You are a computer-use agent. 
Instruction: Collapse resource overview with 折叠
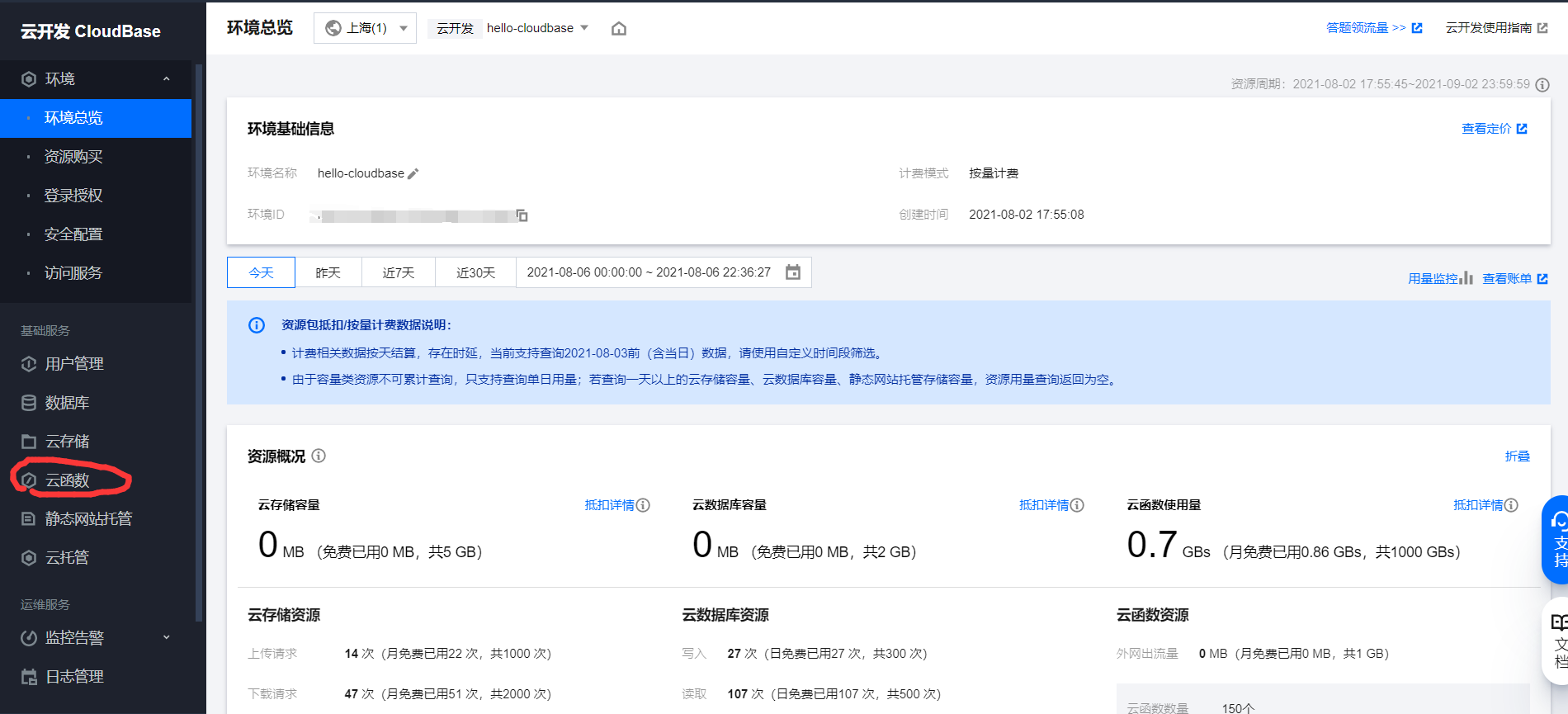point(1517,456)
